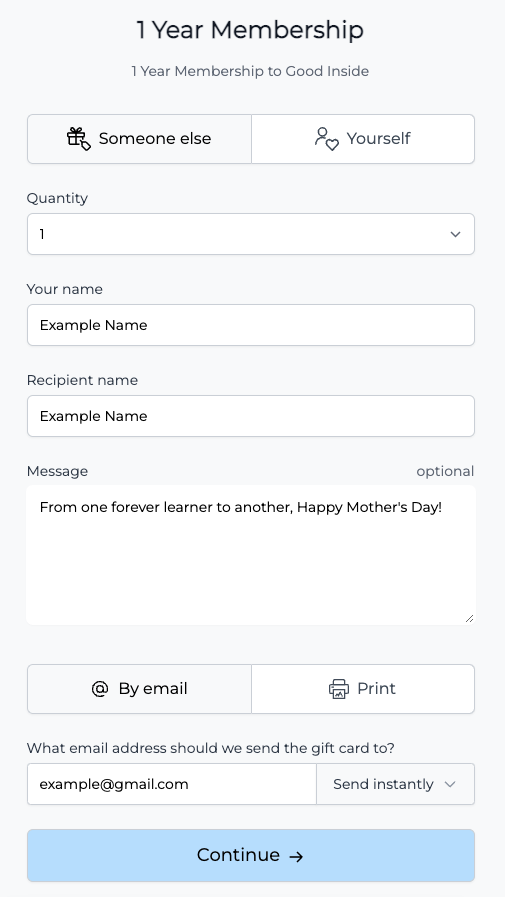Click the gift card email address field
505x897 pixels.
(x=172, y=784)
